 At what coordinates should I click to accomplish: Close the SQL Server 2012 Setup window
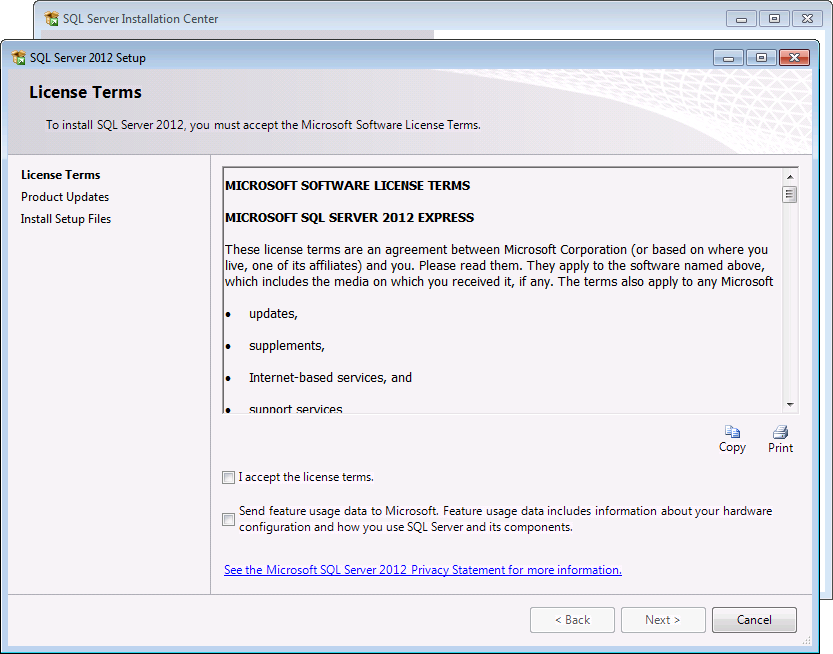pos(794,57)
